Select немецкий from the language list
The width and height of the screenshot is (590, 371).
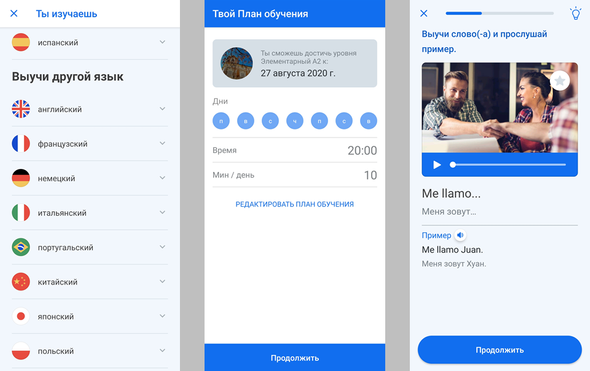click(x=90, y=178)
